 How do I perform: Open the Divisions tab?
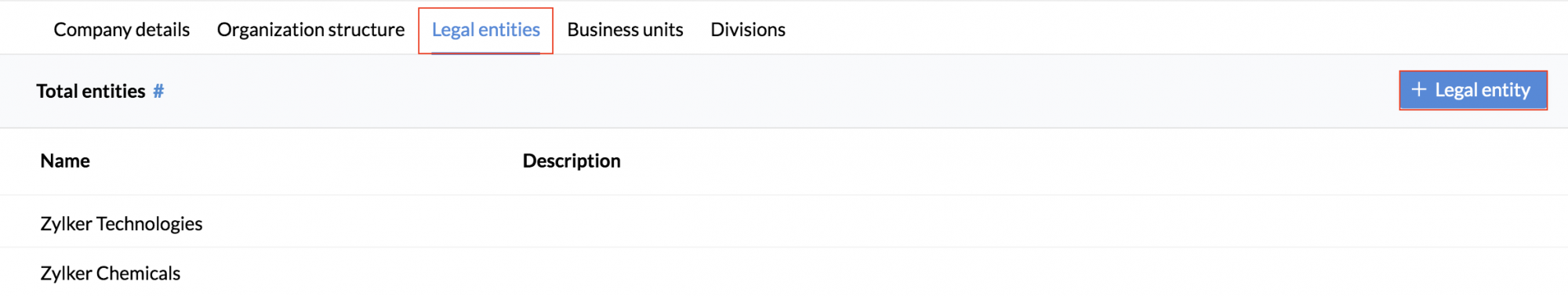tap(748, 30)
